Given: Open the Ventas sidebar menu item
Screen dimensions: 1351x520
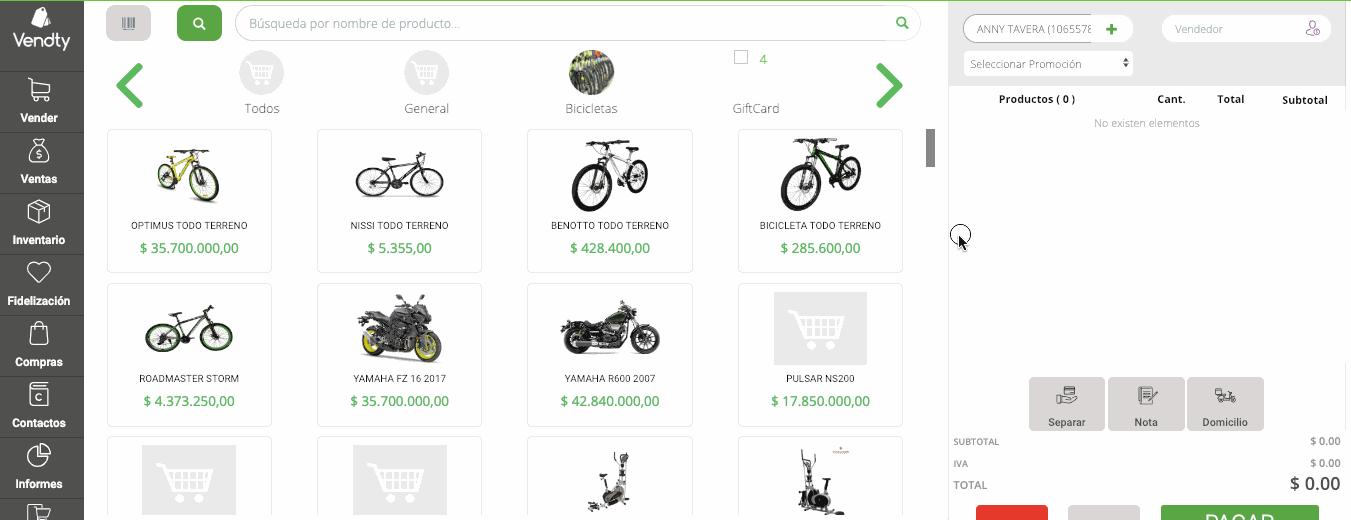Looking at the screenshot, I should coord(39,161).
